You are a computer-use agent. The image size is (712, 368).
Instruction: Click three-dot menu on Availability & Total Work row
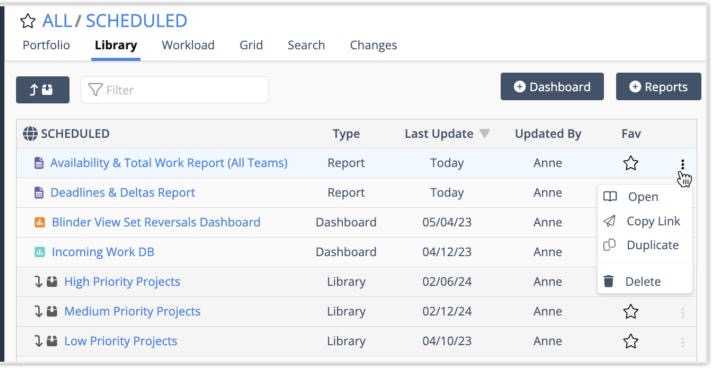[x=682, y=164]
